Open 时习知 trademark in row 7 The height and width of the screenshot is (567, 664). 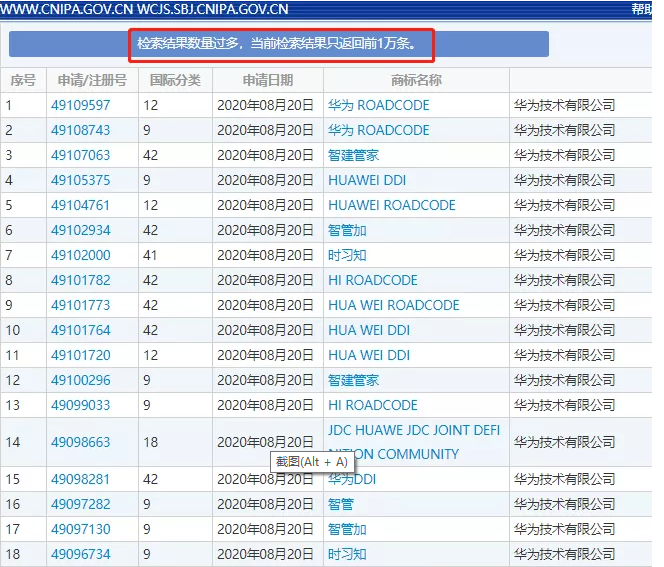[x=347, y=255]
